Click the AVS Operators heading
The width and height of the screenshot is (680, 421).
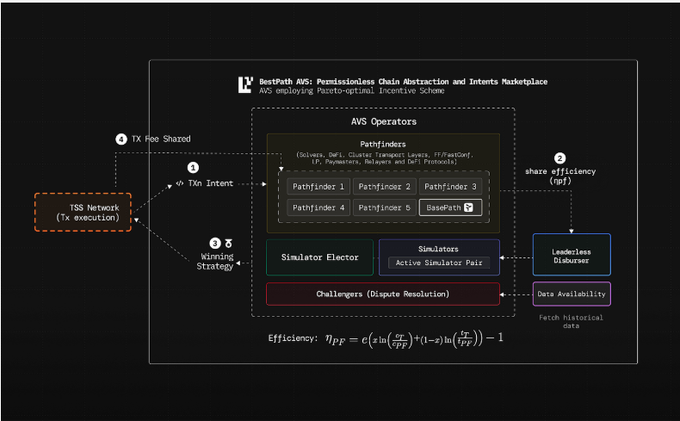pos(384,121)
